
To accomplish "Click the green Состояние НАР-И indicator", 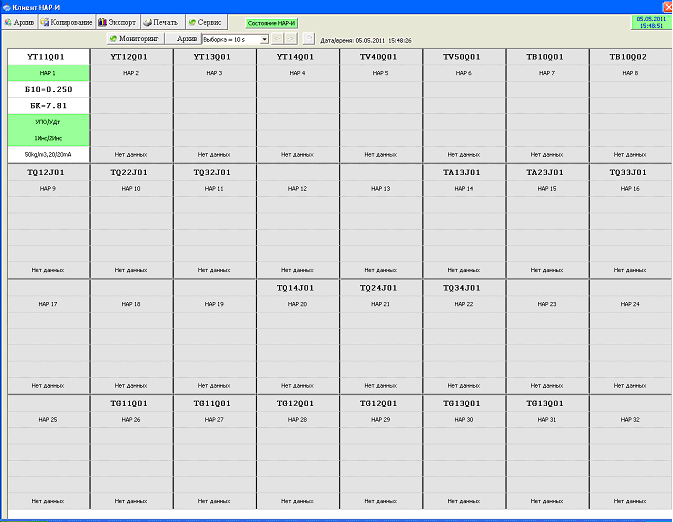I will click(x=271, y=22).
